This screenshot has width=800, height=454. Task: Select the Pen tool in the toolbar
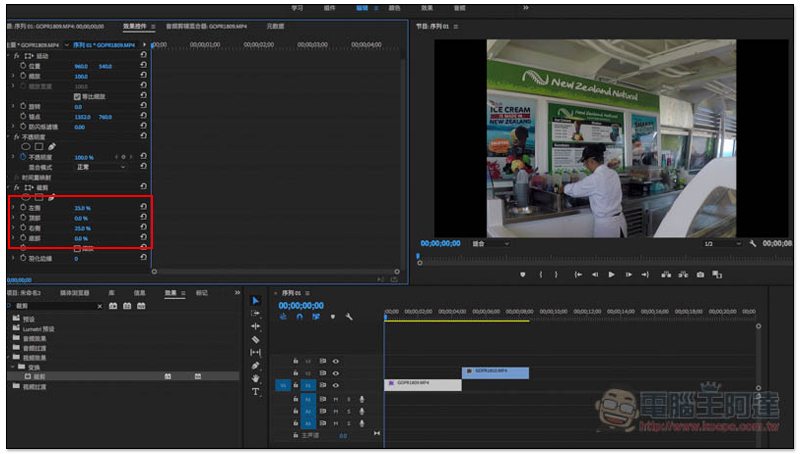click(x=255, y=365)
